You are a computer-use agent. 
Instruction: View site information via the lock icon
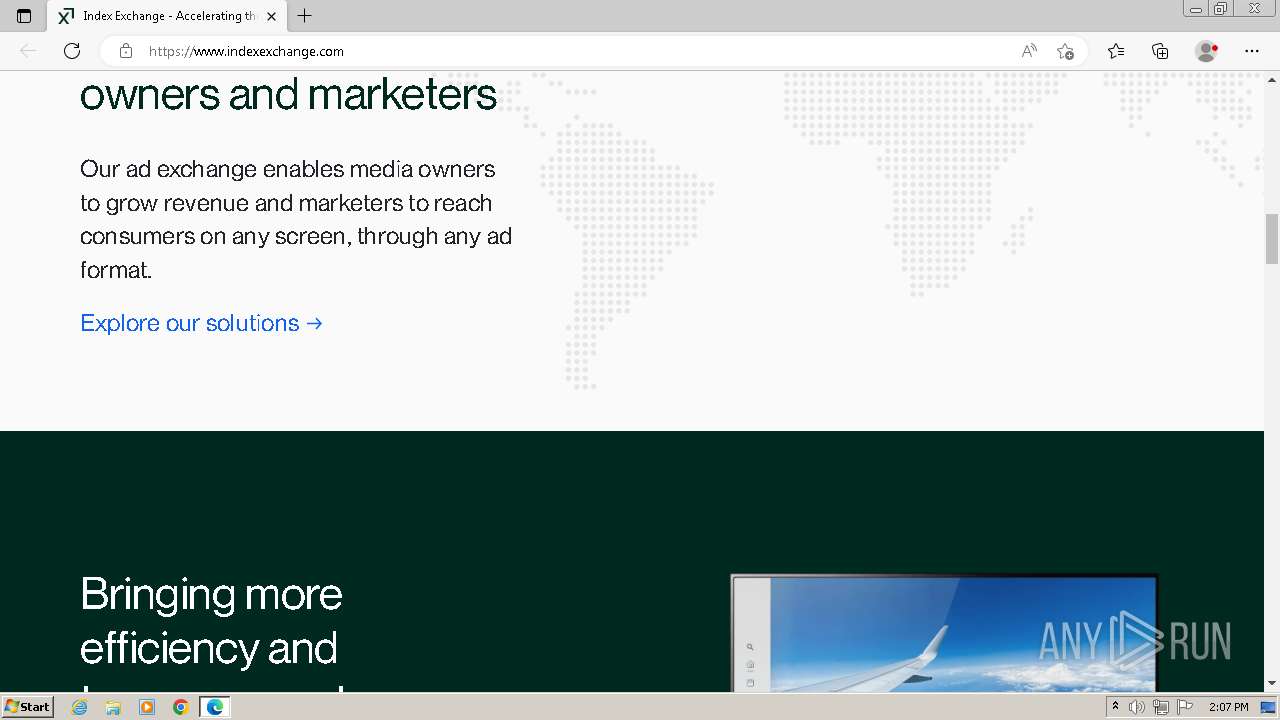point(126,51)
